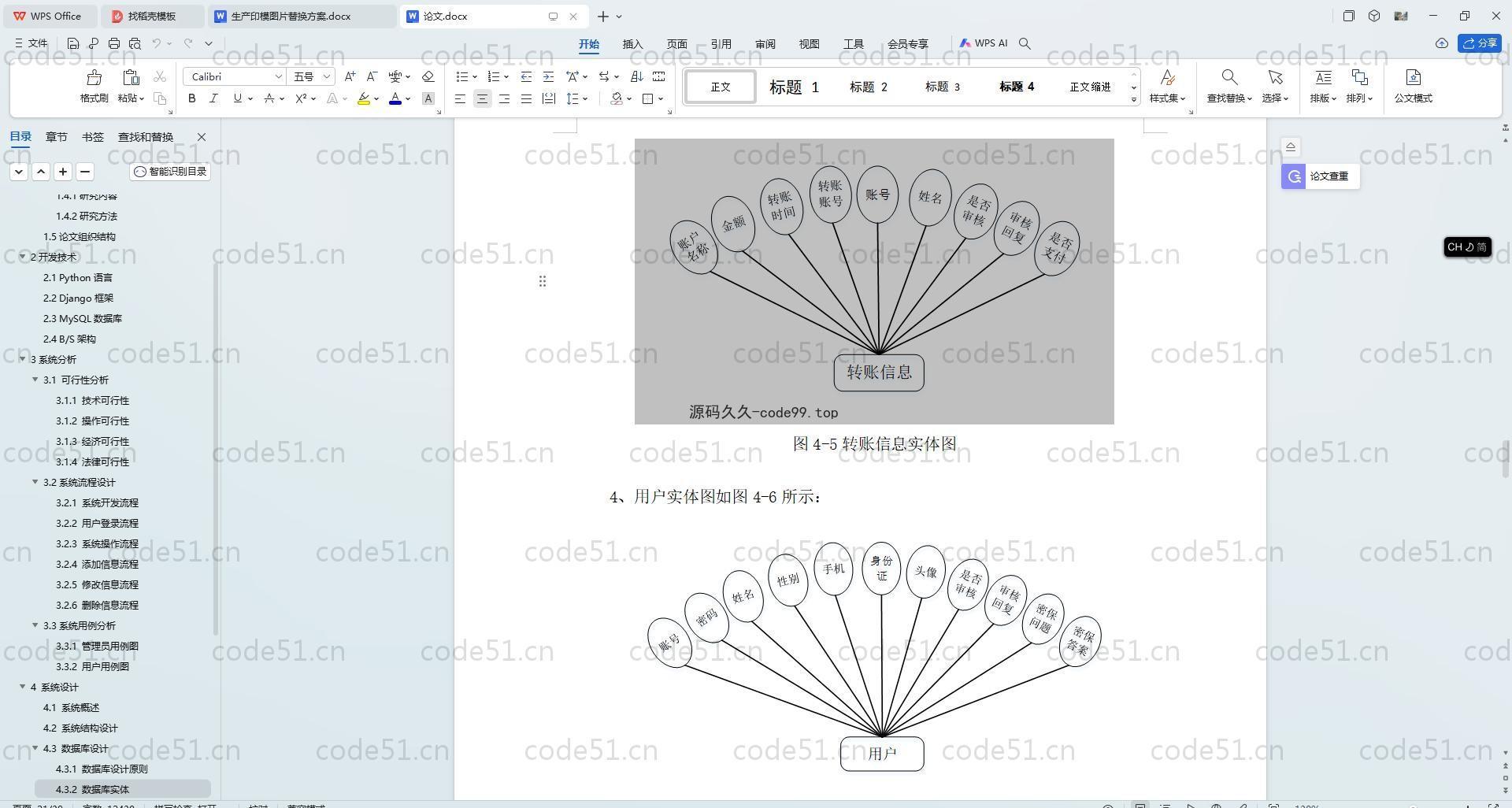This screenshot has width=1512, height=808.
Task: Toggle bold formatting
Action: click(191, 98)
